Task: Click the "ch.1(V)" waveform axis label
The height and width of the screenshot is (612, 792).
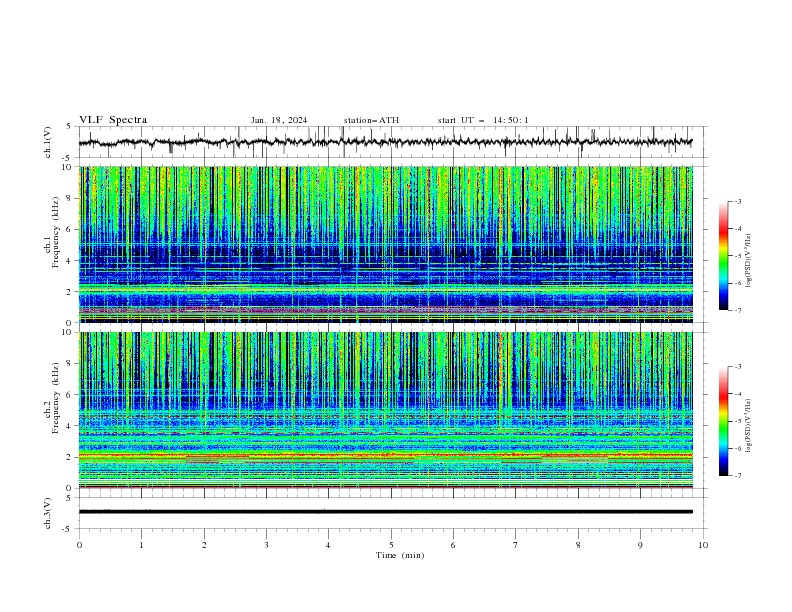Action: point(48,142)
